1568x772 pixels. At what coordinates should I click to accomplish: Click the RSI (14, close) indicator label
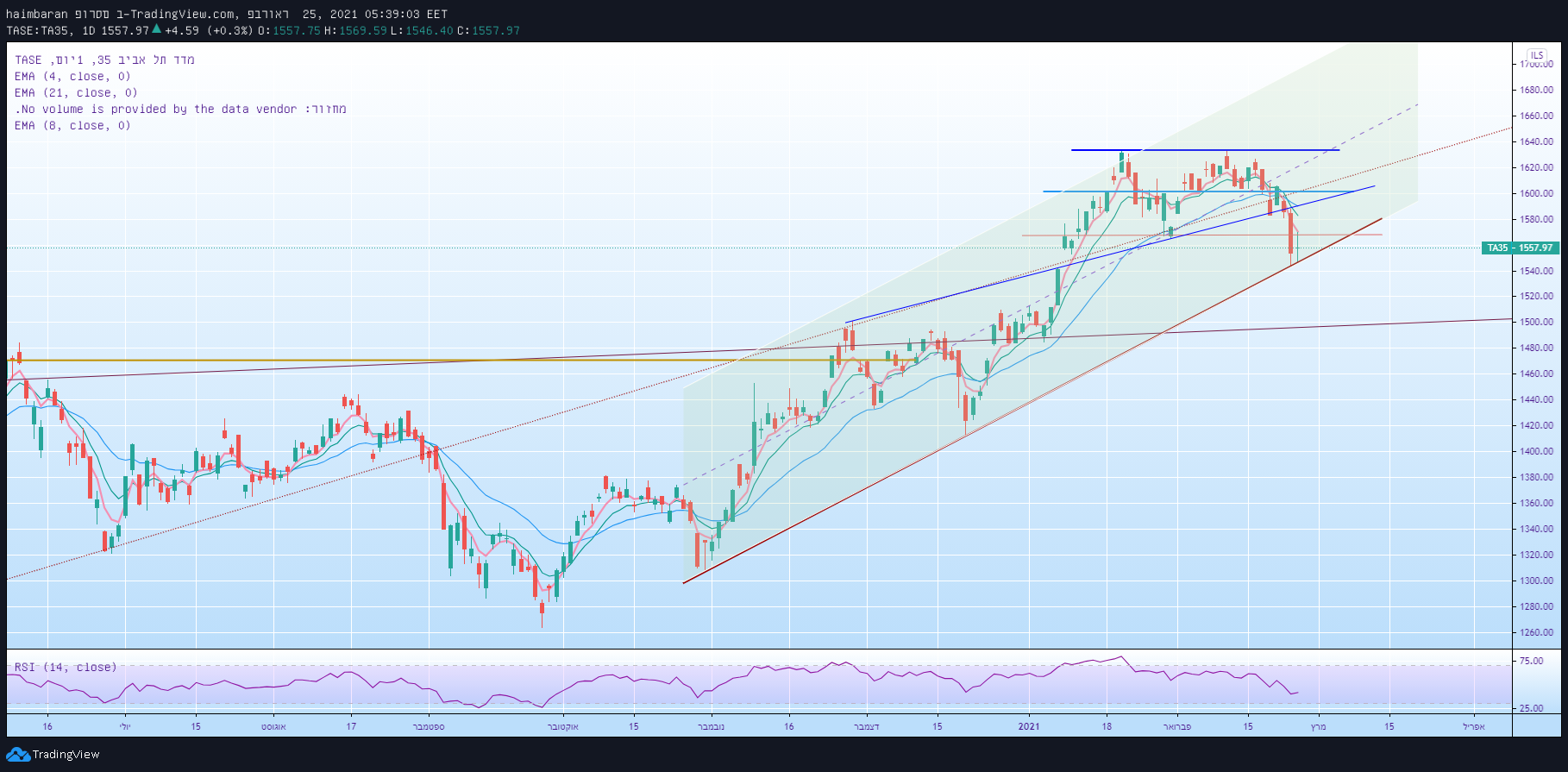(x=66, y=667)
